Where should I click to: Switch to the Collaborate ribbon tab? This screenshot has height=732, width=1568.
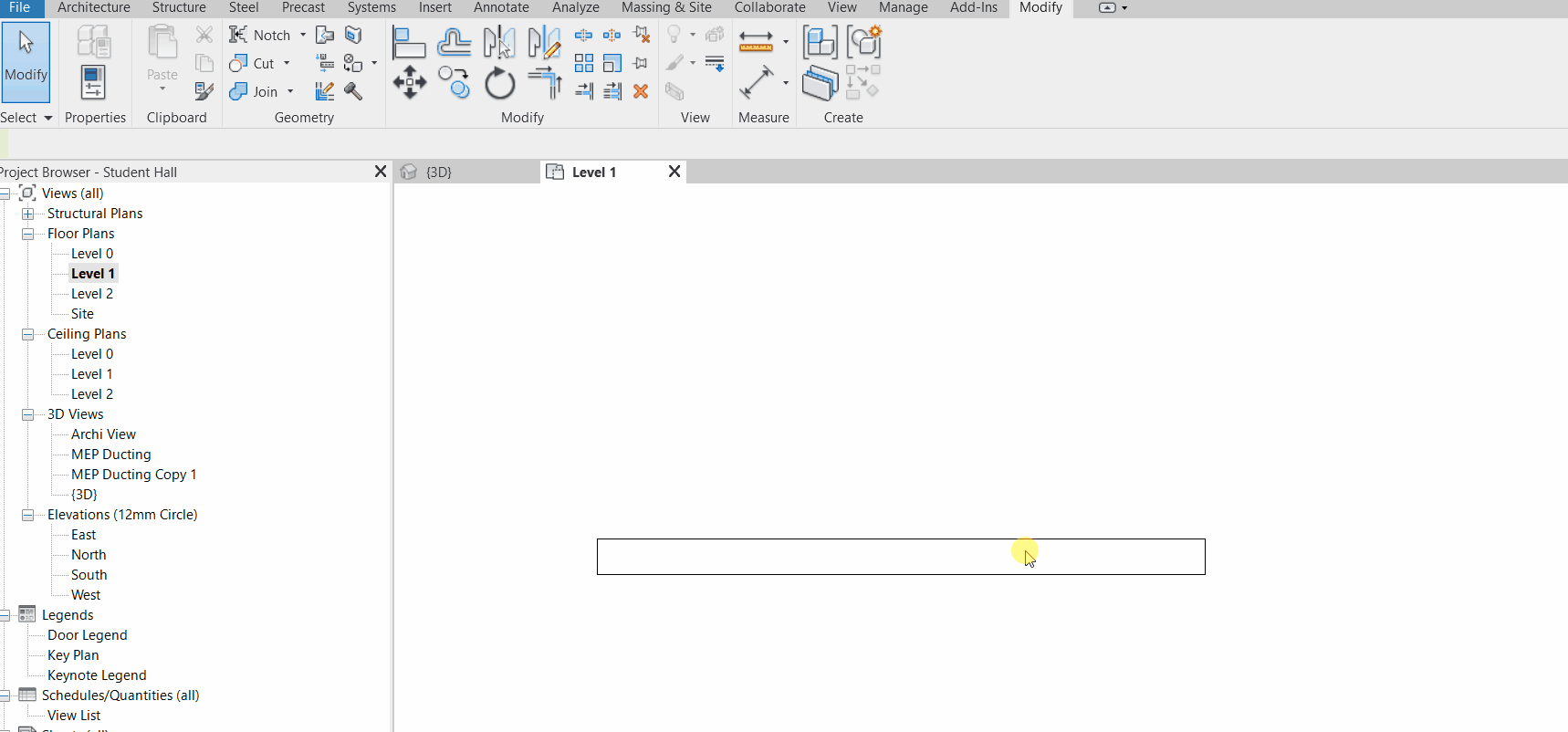coord(769,7)
